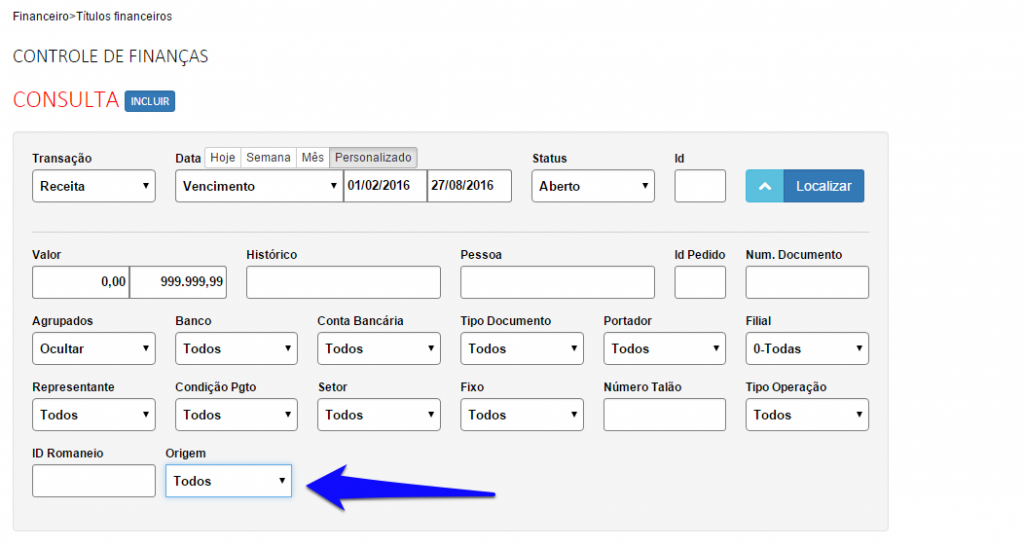Collapse filters with the chevron-up button
This screenshot has height=546, width=1024.
click(x=764, y=186)
